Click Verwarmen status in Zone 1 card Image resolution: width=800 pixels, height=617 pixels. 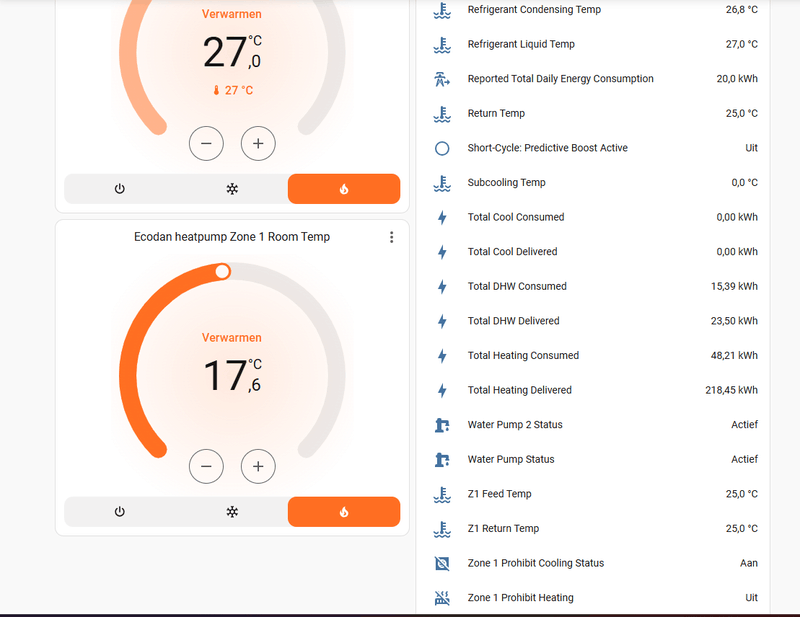pyautogui.click(x=232, y=338)
